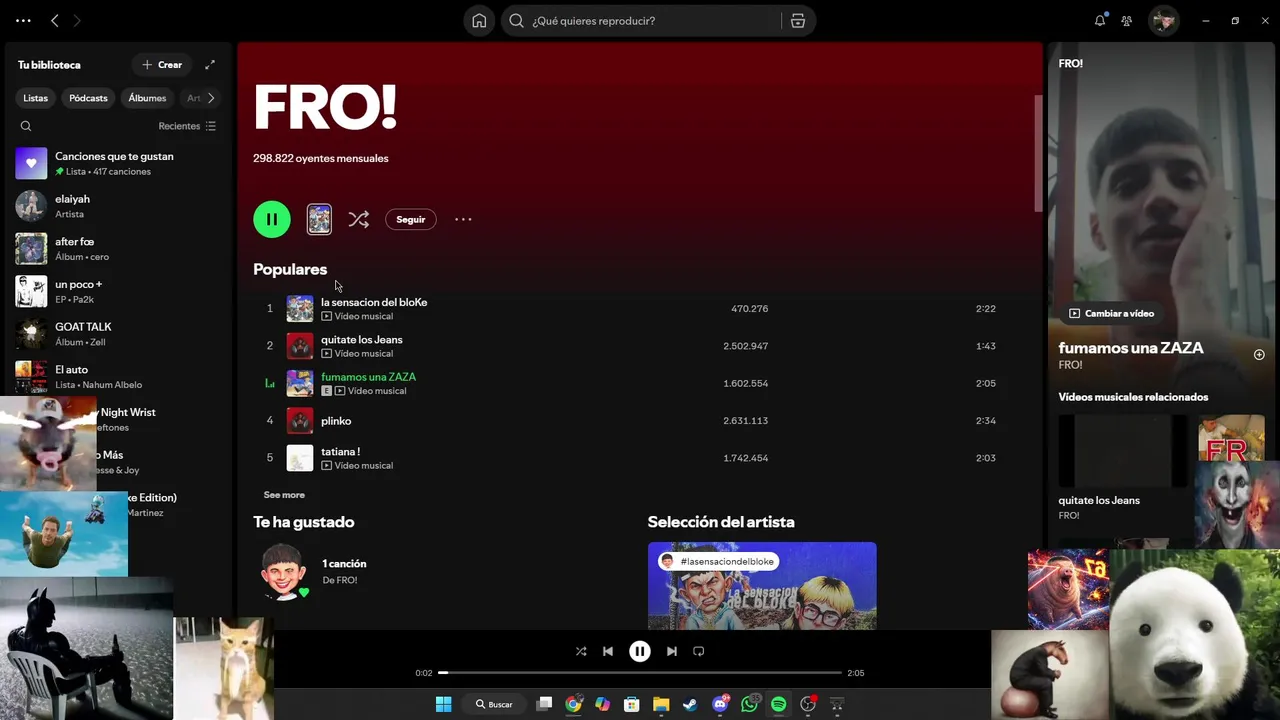Open the Browse icon in the search bar
1280x720 pixels.
tap(798, 20)
